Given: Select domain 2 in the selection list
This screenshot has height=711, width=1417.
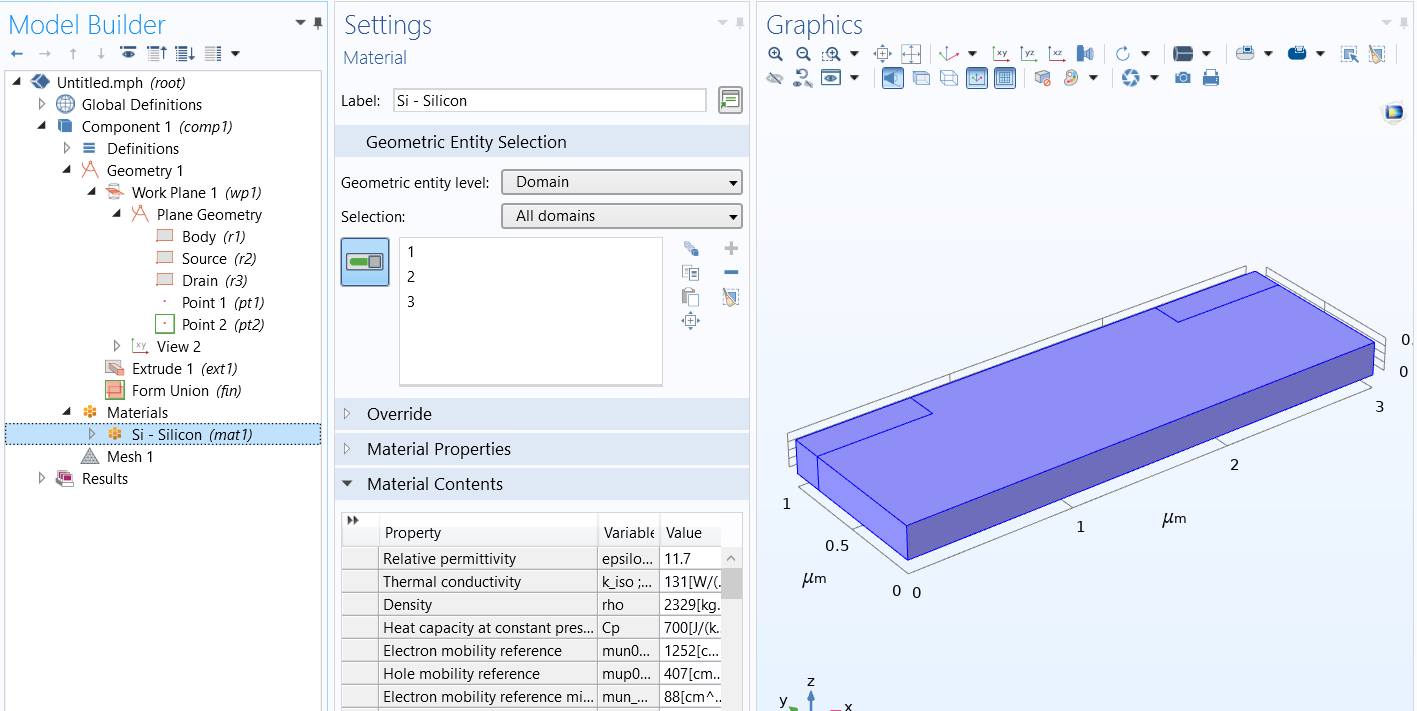Looking at the screenshot, I should point(411,277).
